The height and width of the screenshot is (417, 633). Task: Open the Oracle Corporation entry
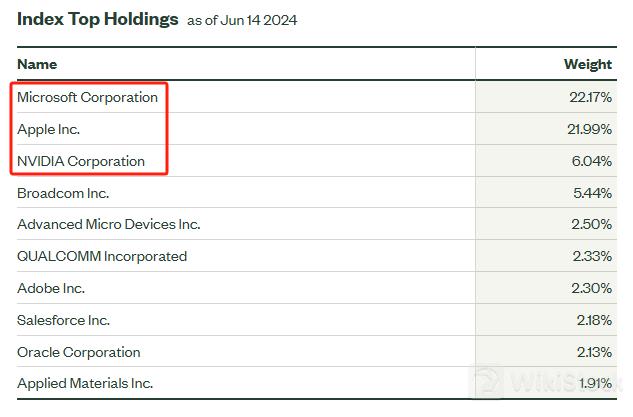pos(79,352)
